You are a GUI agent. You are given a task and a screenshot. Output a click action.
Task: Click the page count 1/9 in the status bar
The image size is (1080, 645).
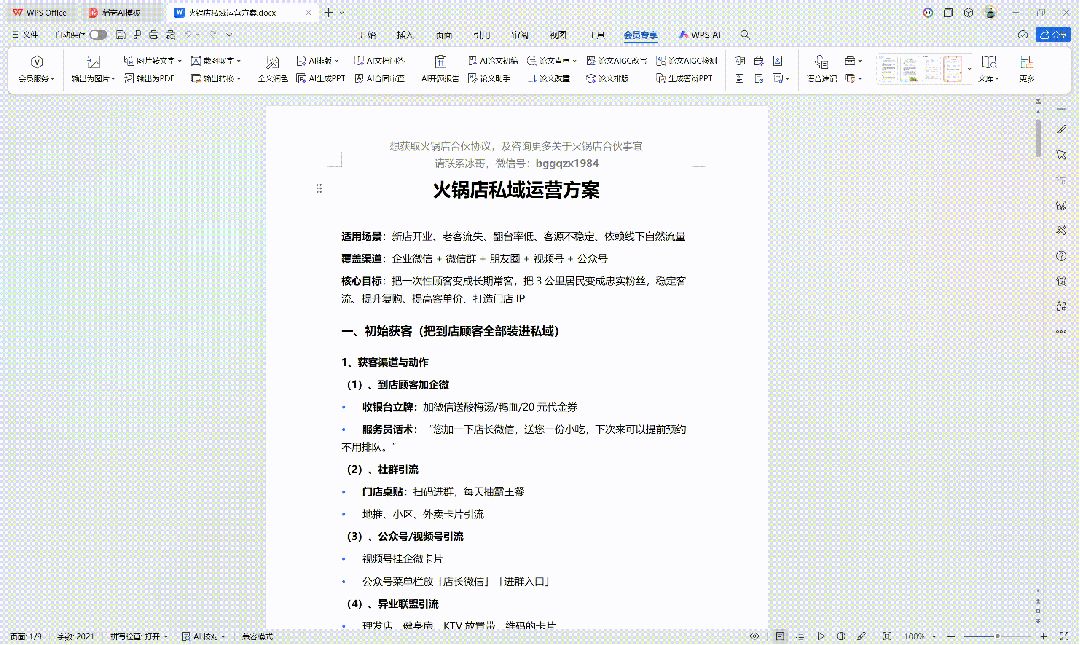tap(25, 636)
